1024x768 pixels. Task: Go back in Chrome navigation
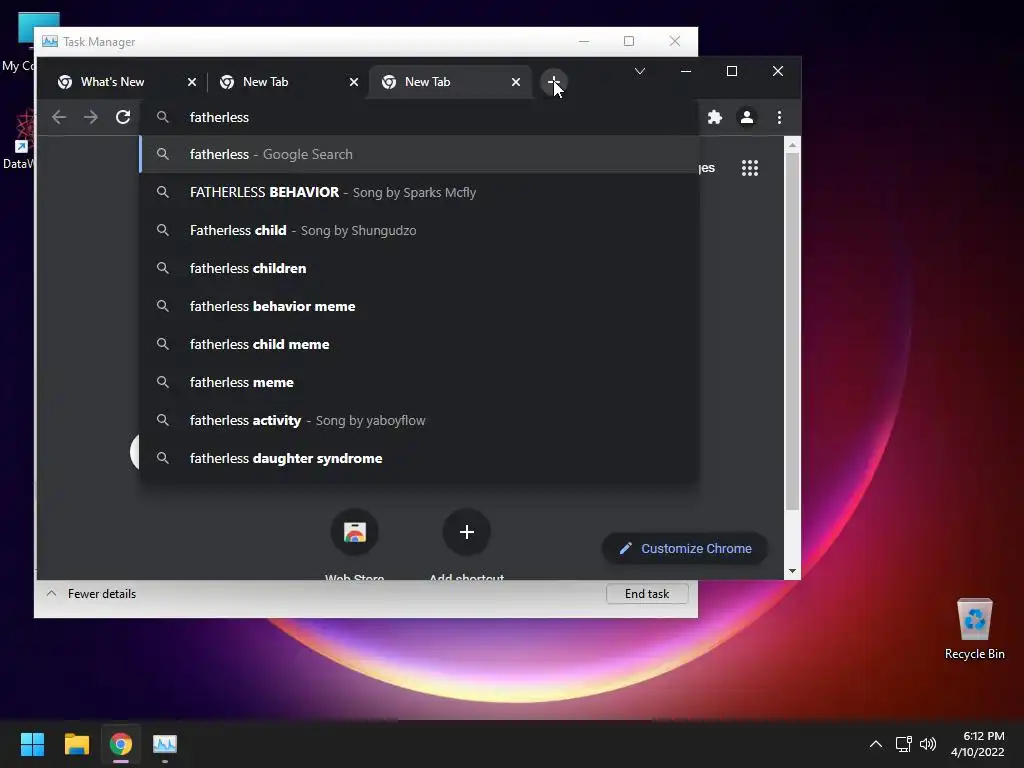[59, 118]
